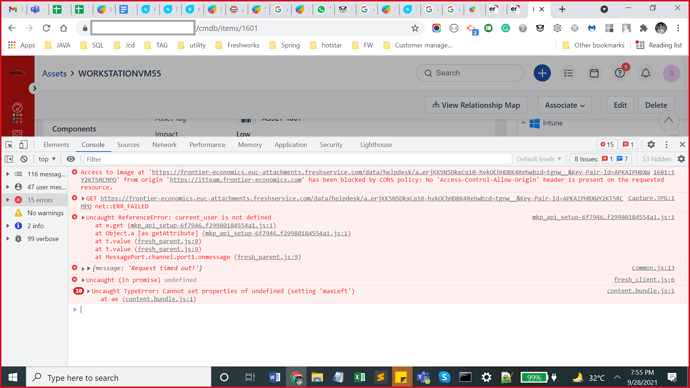
Task: Open the top context dropdown
Action: 47,159
